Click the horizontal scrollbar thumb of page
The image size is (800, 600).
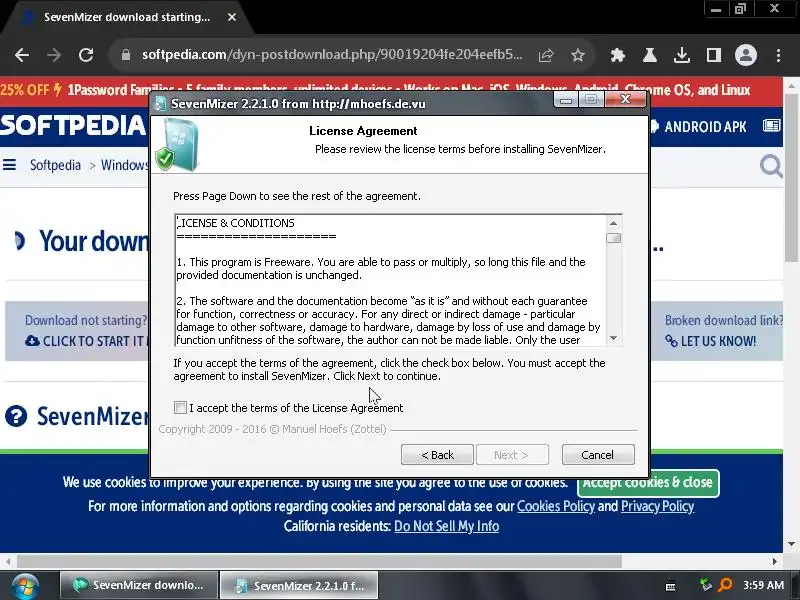(x=319, y=561)
